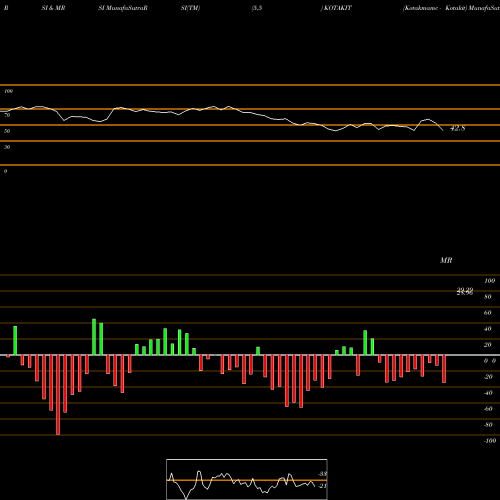The height and width of the screenshot is (500, 500).
Task: Click the '(Kotakmamc - Kotakit)' header text
Action: 435,8
